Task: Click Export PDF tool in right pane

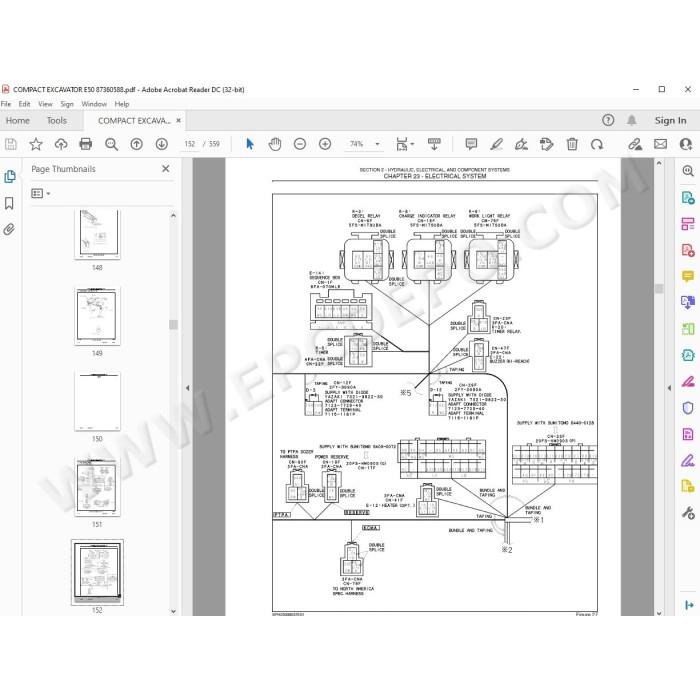Action: coord(688,197)
